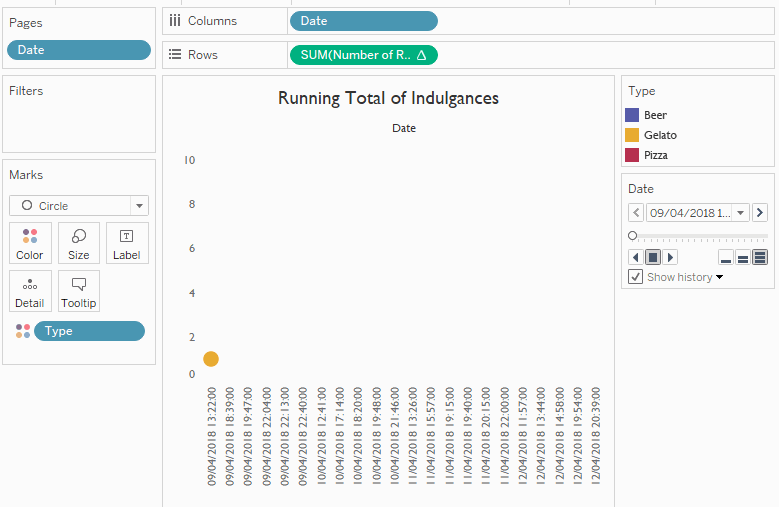Open the Label mark card
Screen dimensions: 779x507
click(x=127, y=243)
